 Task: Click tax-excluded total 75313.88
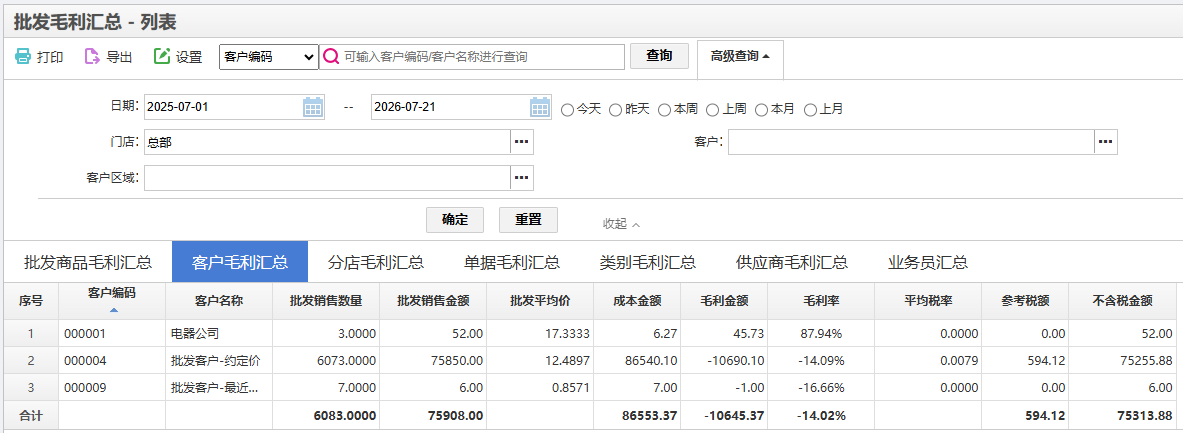(x=1122, y=415)
